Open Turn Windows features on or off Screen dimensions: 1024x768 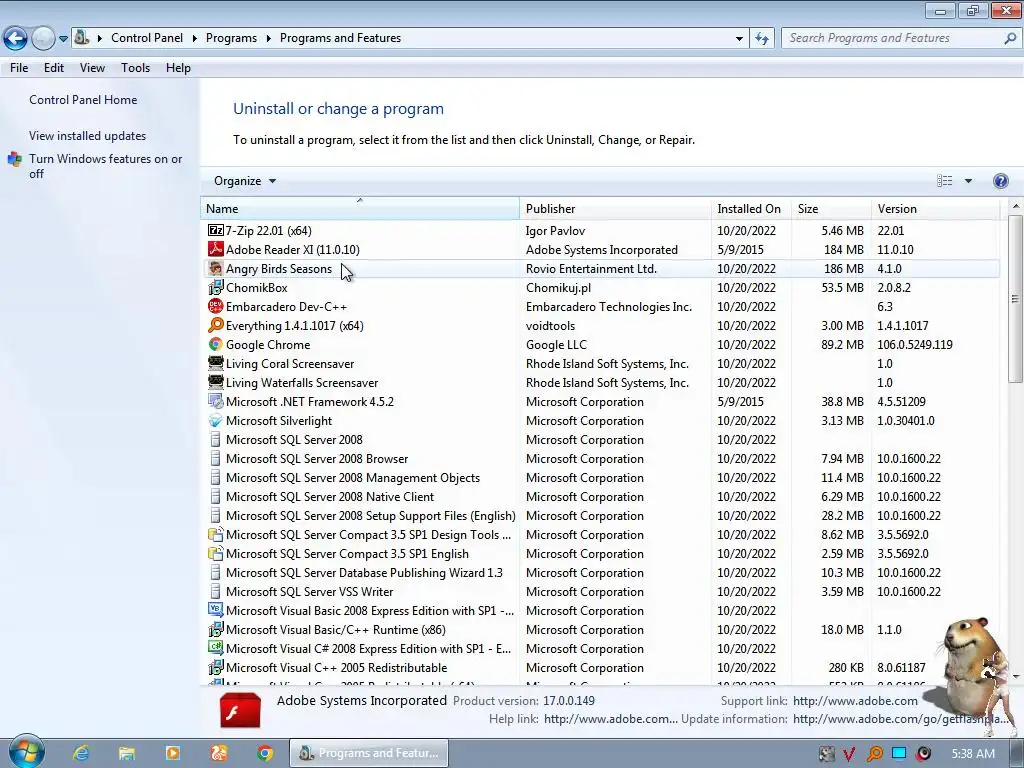(x=105, y=166)
